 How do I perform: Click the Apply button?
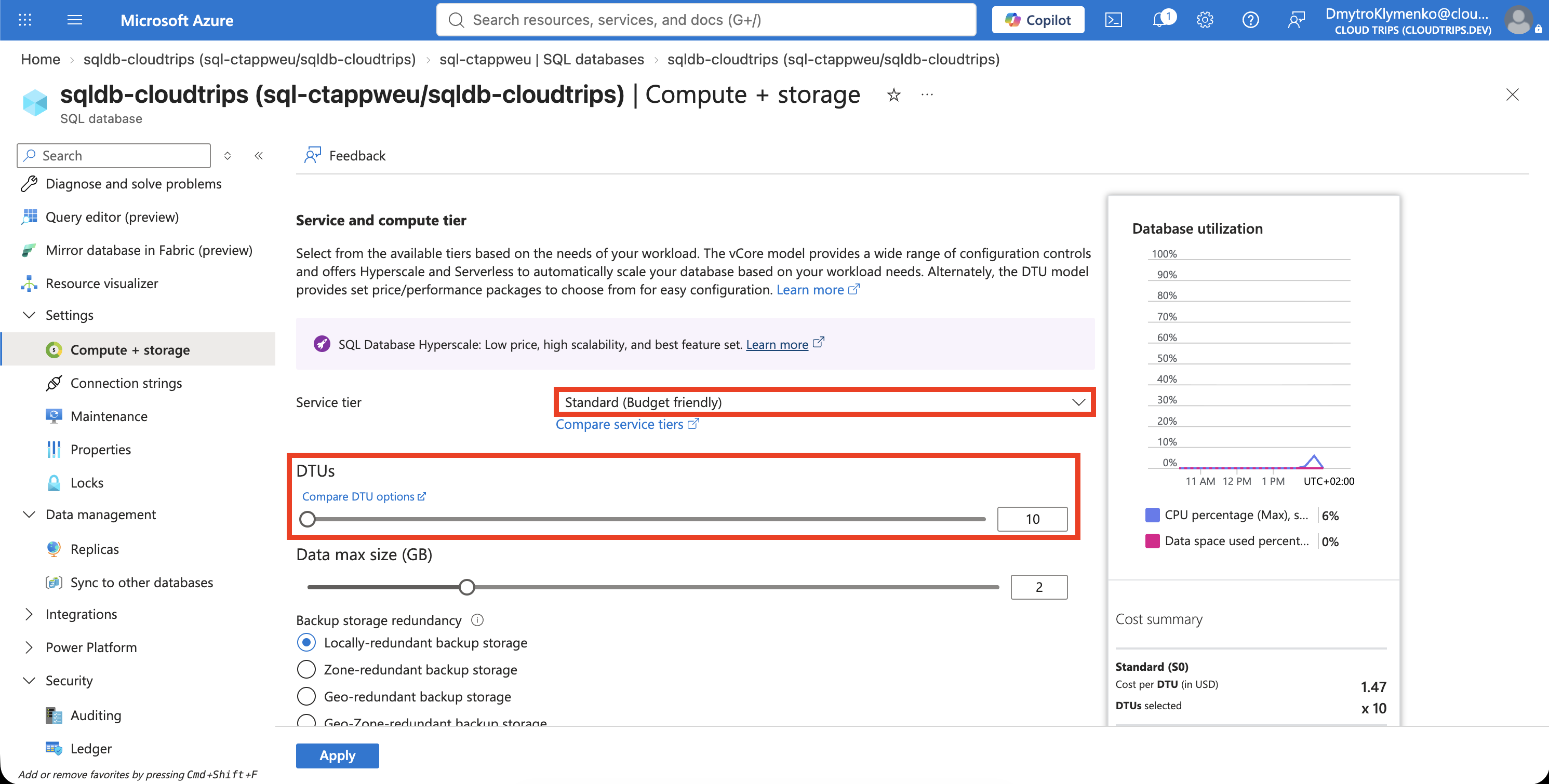click(x=337, y=755)
